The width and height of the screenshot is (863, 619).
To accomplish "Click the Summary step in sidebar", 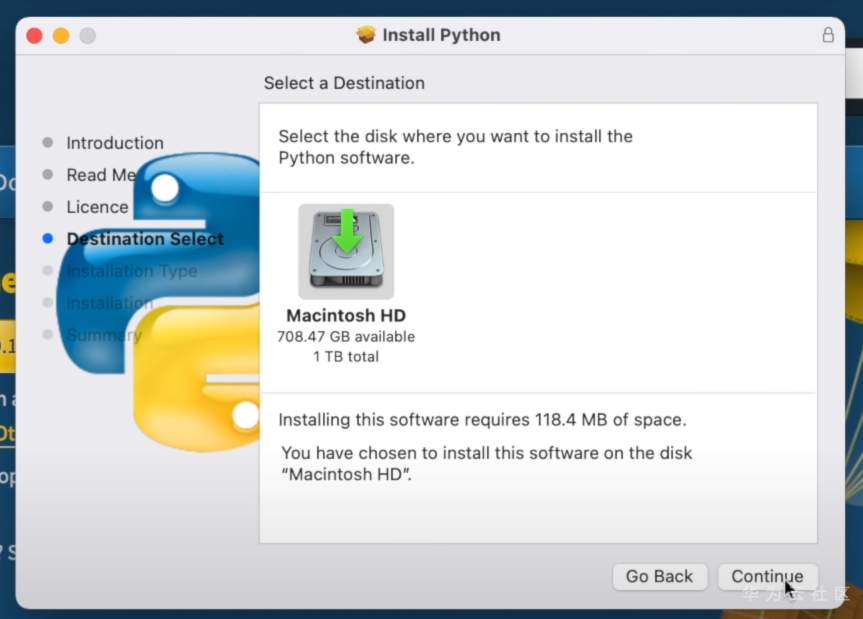I will point(104,335).
